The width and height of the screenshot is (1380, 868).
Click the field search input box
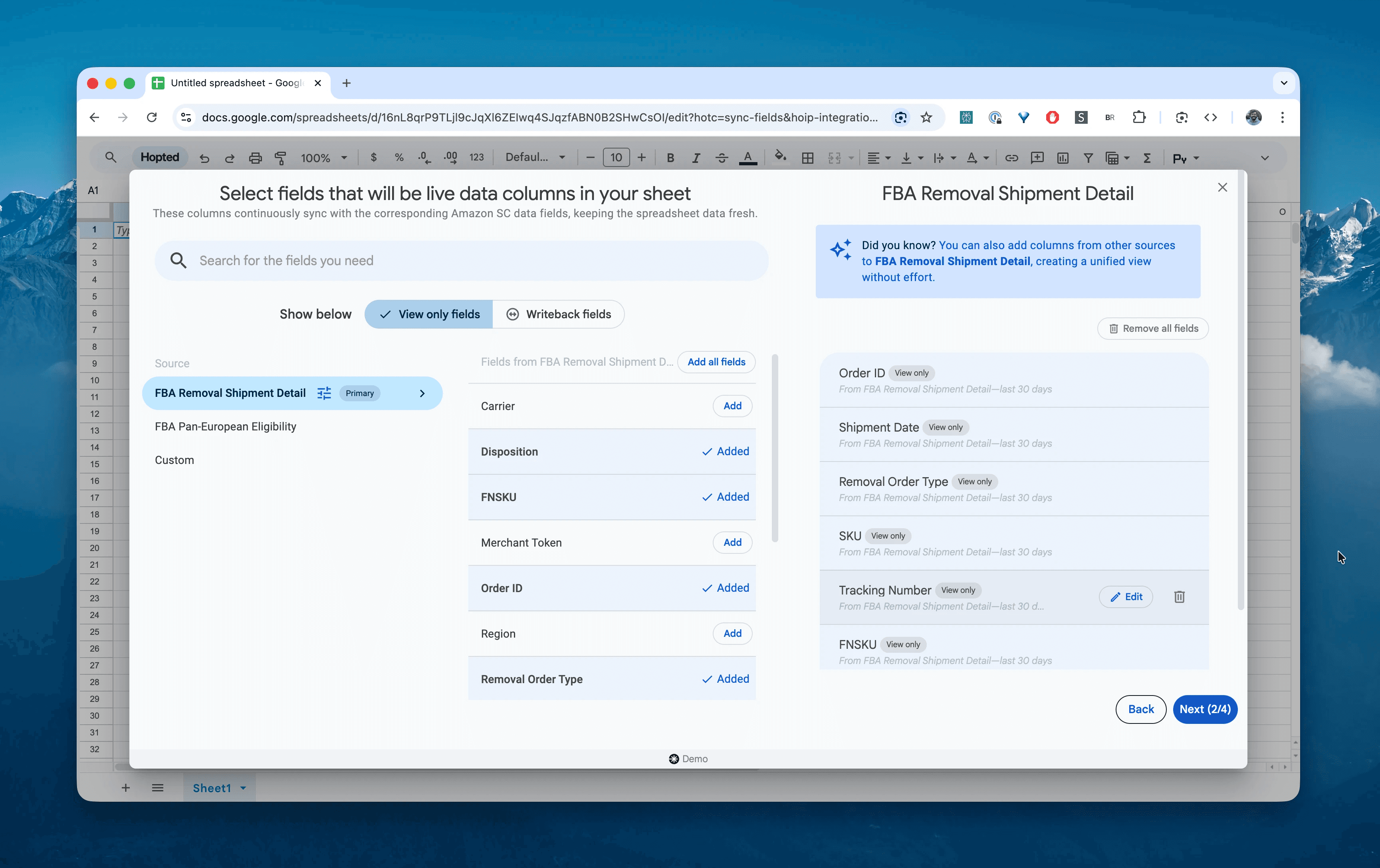(461, 261)
